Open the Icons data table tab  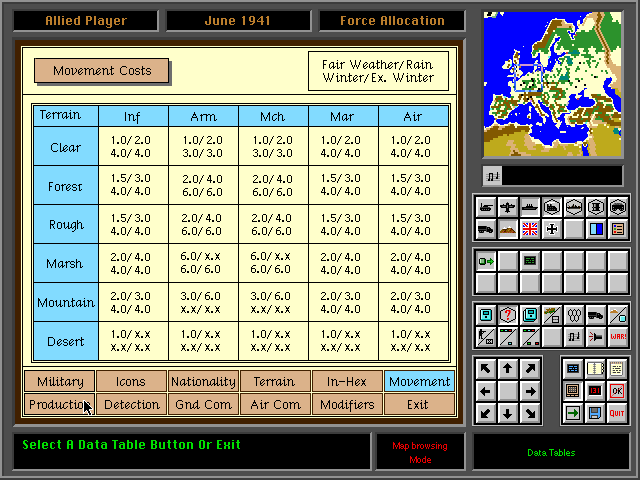(131, 381)
